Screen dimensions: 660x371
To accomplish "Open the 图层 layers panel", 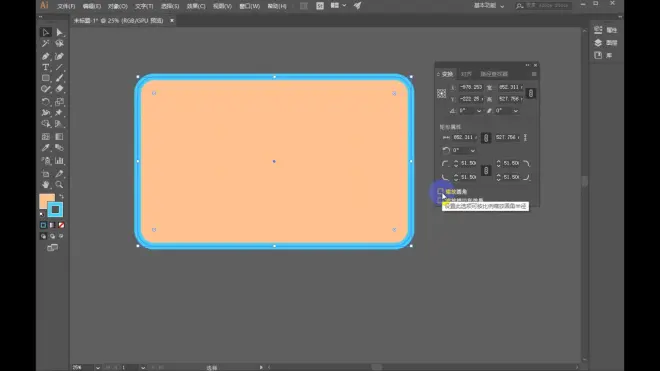I will 605,43.
